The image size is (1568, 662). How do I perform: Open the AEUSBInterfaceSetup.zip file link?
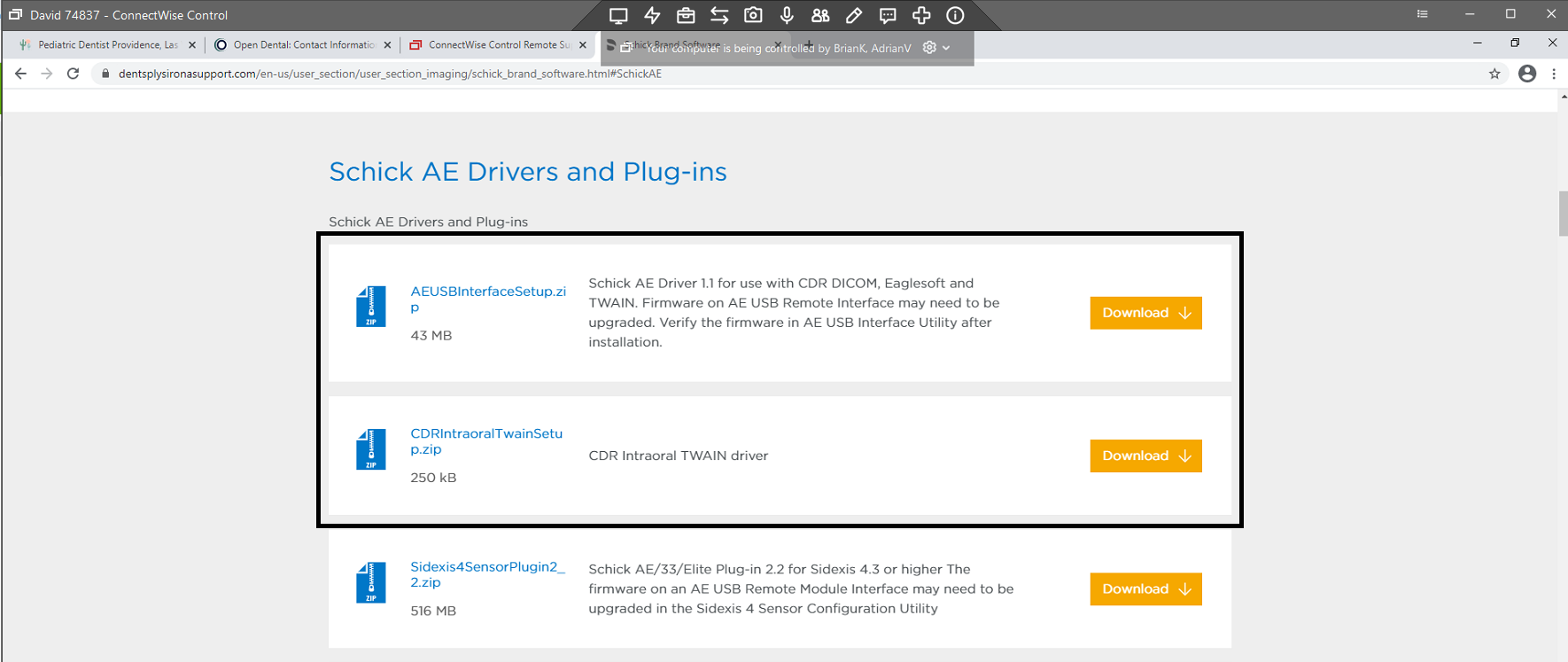[488, 300]
